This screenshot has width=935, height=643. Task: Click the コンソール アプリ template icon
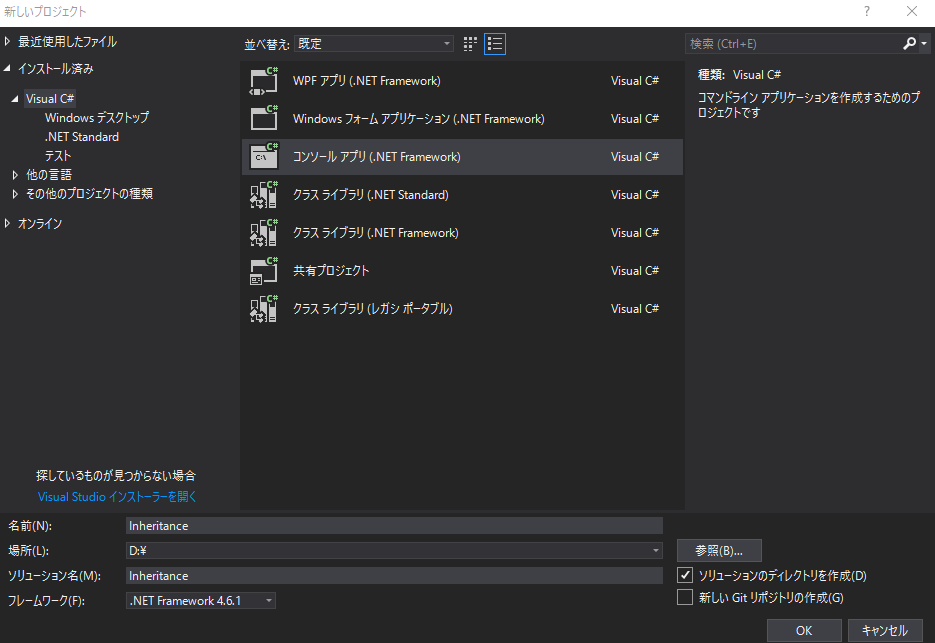264,157
